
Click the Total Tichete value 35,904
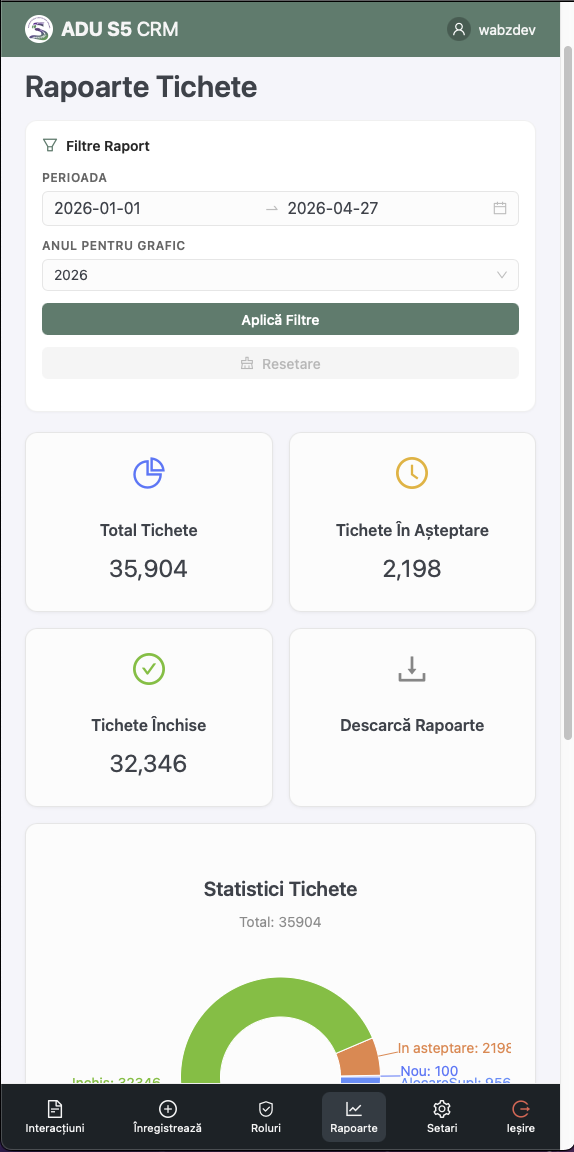148,569
